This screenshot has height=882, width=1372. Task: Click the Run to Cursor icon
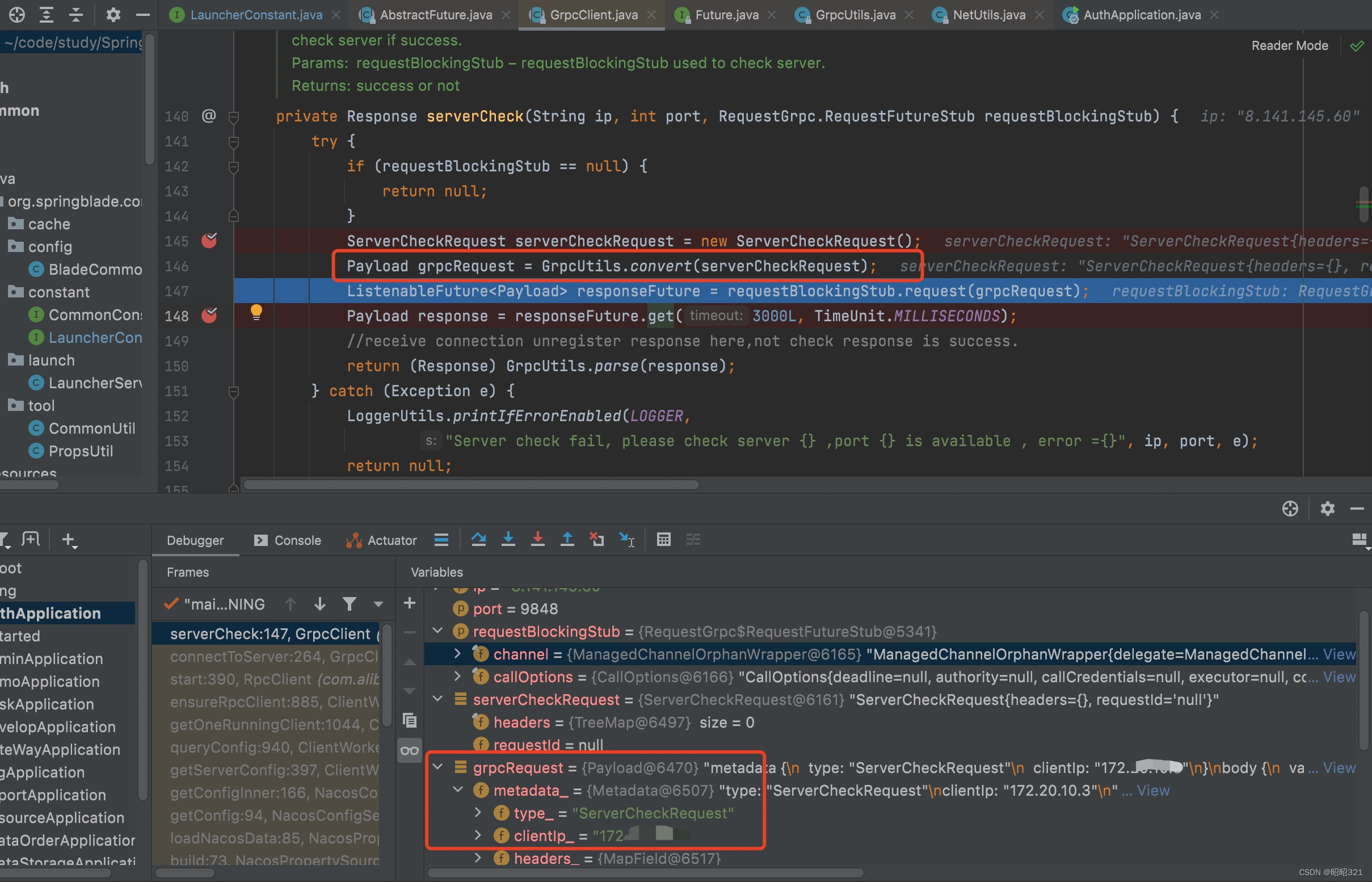[627, 539]
